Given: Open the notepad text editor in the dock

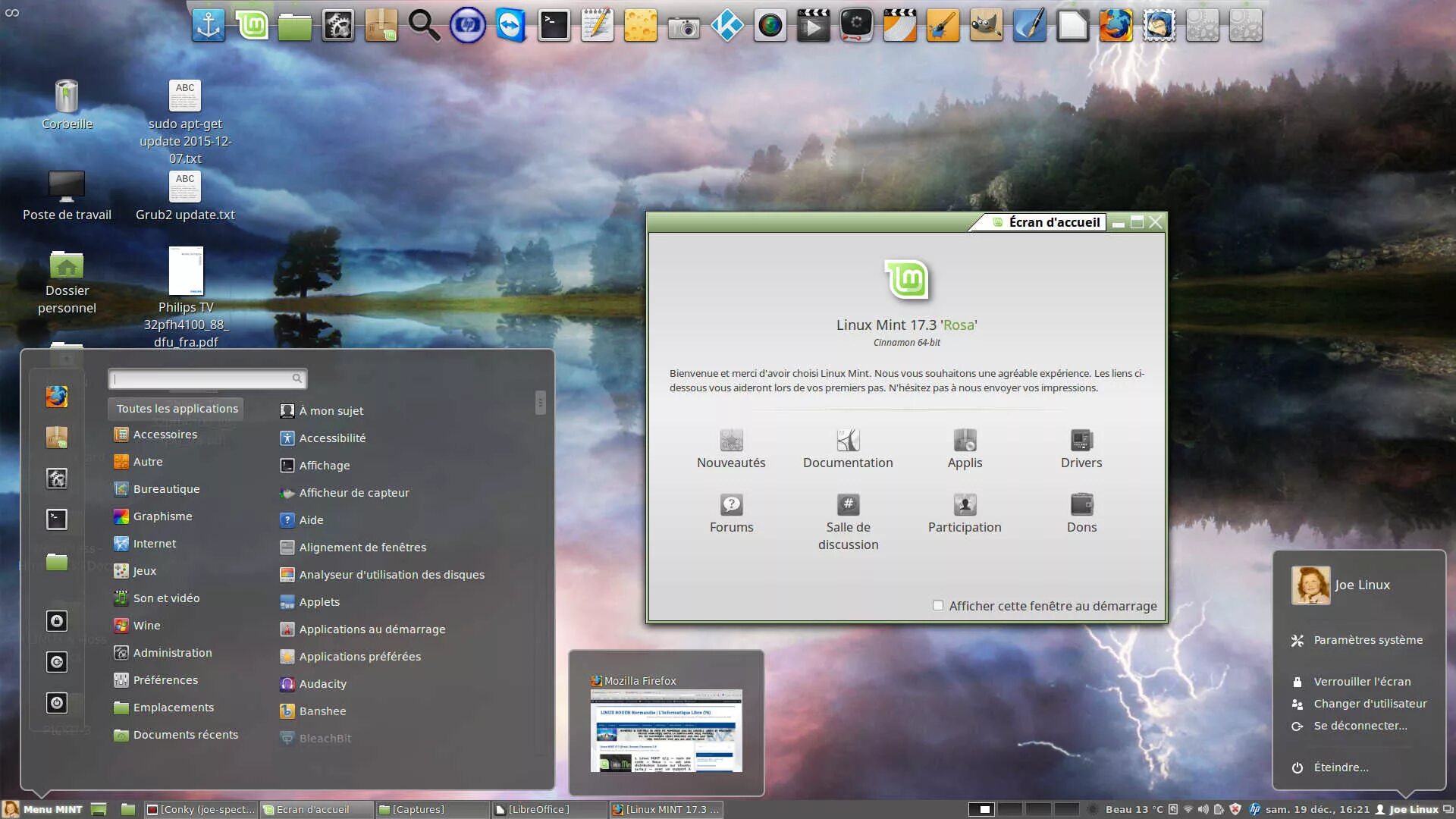Looking at the screenshot, I should (598, 26).
